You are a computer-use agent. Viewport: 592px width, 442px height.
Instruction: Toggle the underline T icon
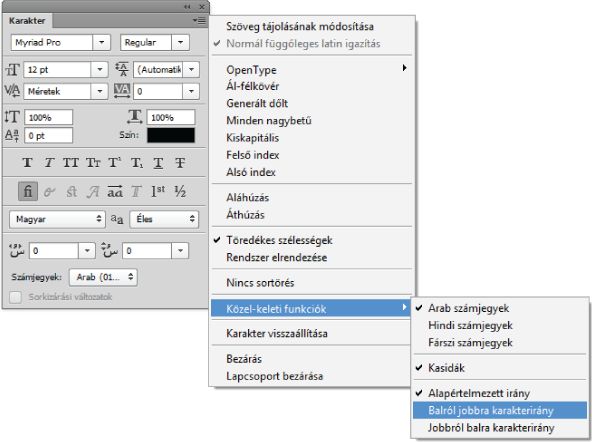(158, 163)
